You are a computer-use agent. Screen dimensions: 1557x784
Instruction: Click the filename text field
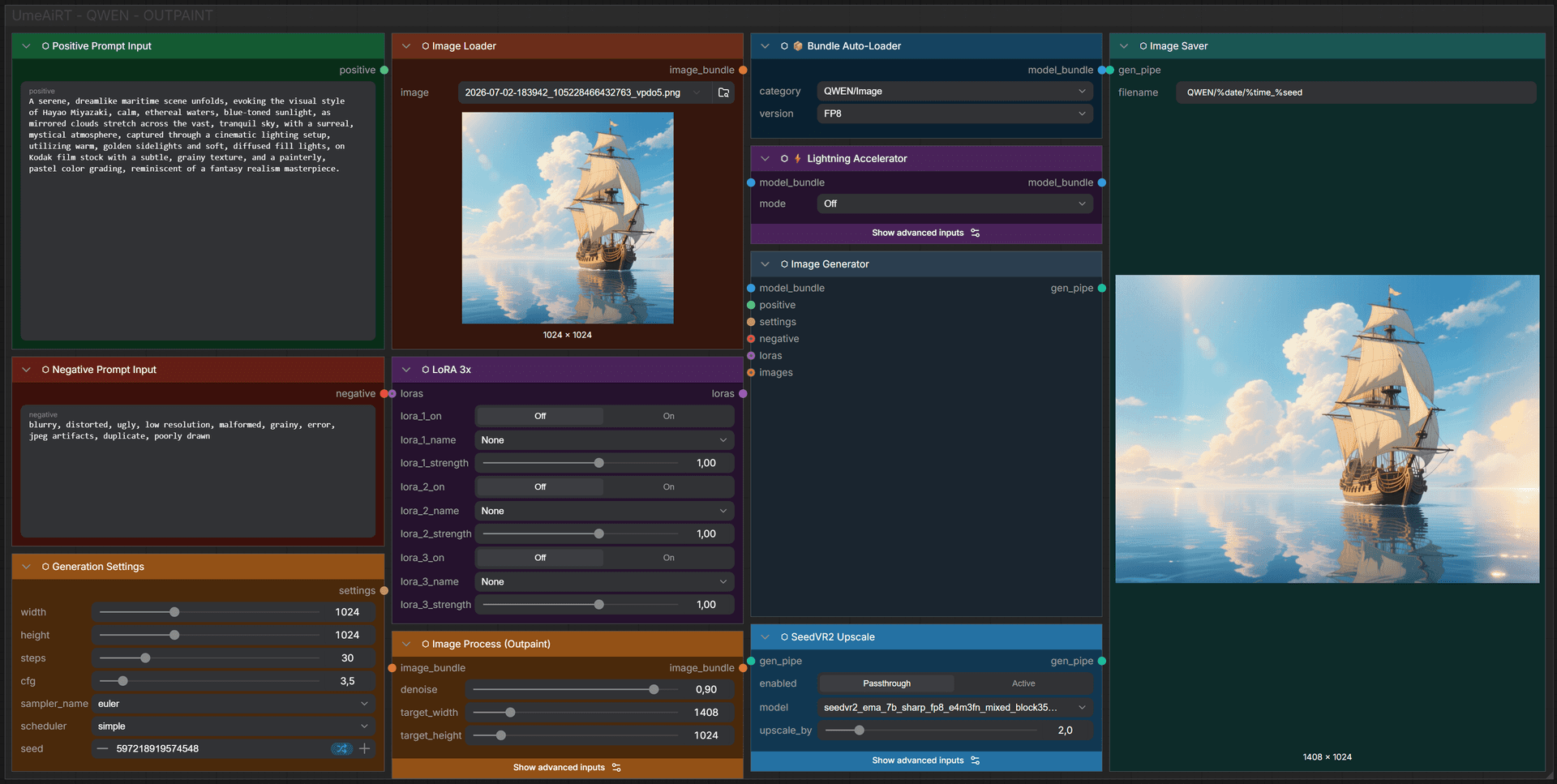coord(1356,92)
